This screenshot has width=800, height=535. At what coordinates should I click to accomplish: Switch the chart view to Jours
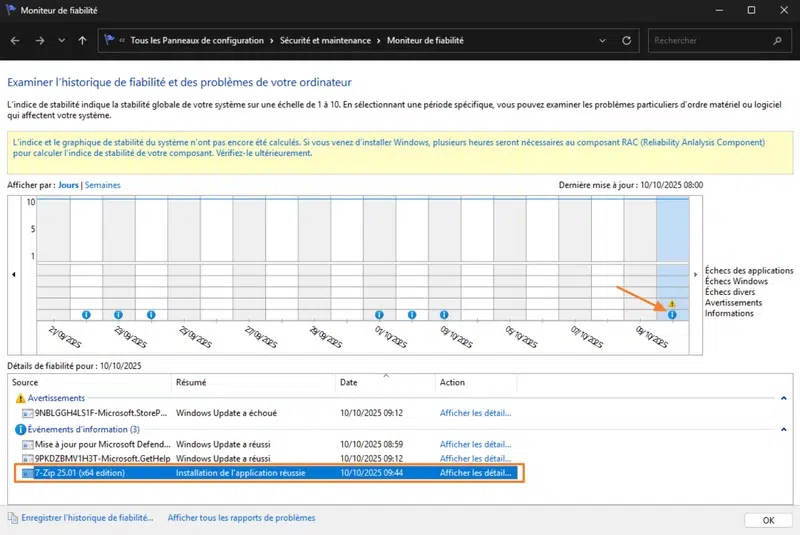pos(68,185)
